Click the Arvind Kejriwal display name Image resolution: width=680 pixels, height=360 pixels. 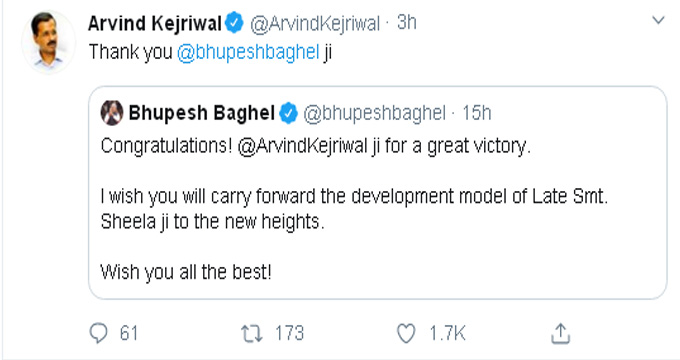click(155, 23)
